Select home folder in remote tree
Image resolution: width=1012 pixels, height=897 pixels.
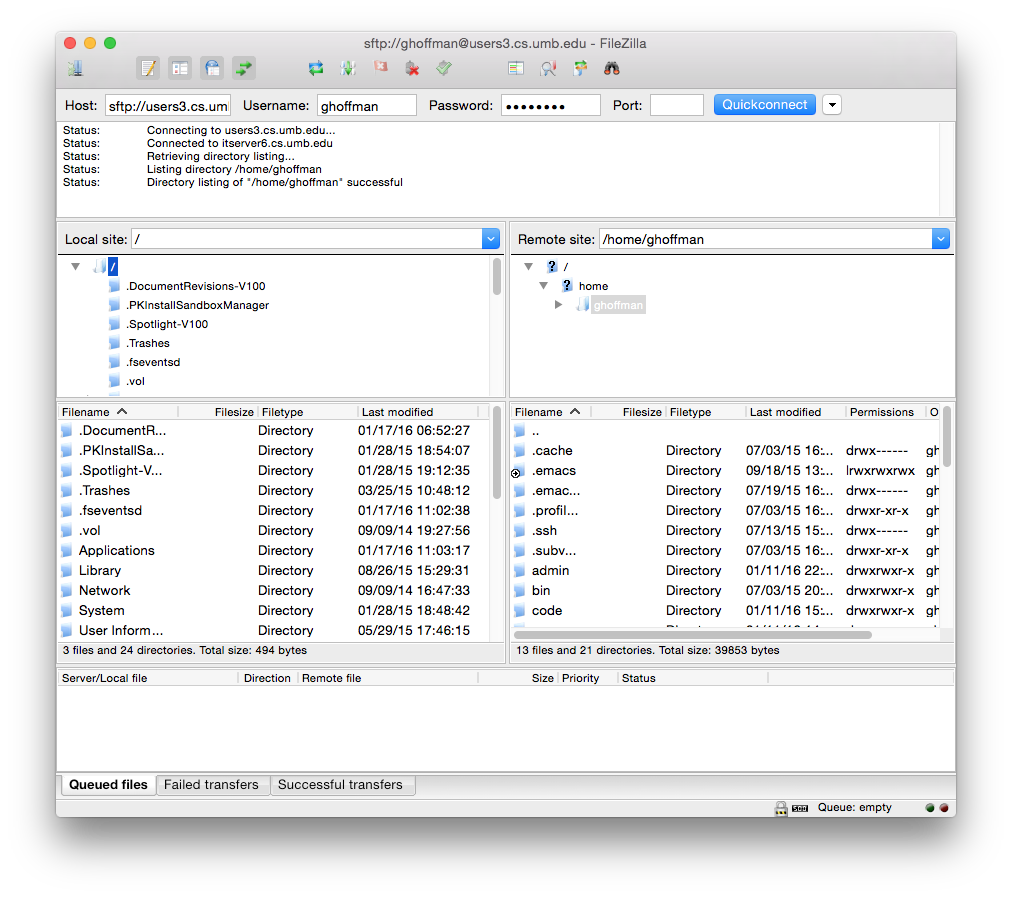(x=593, y=286)
